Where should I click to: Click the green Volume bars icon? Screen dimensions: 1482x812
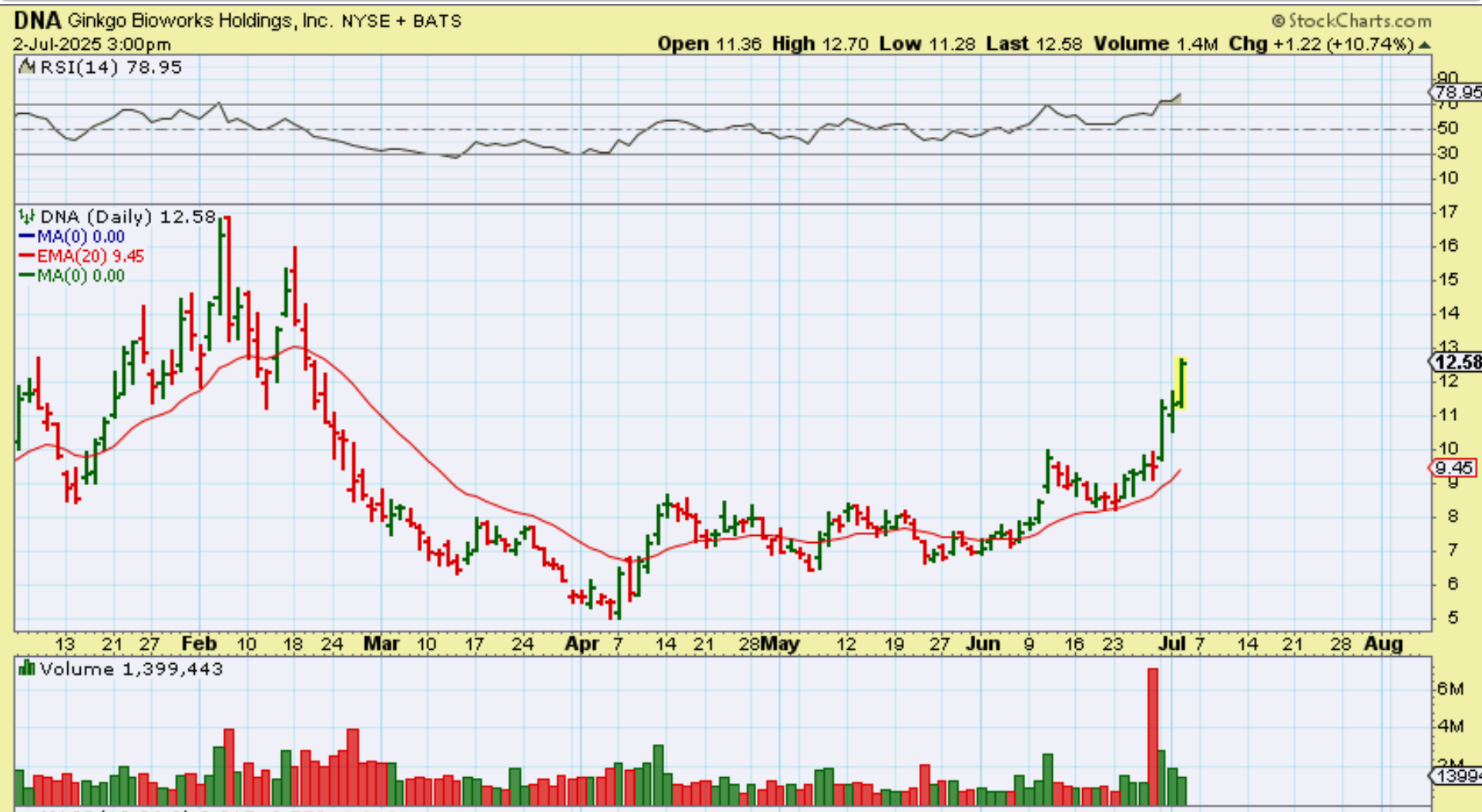(x=27, y=669)
